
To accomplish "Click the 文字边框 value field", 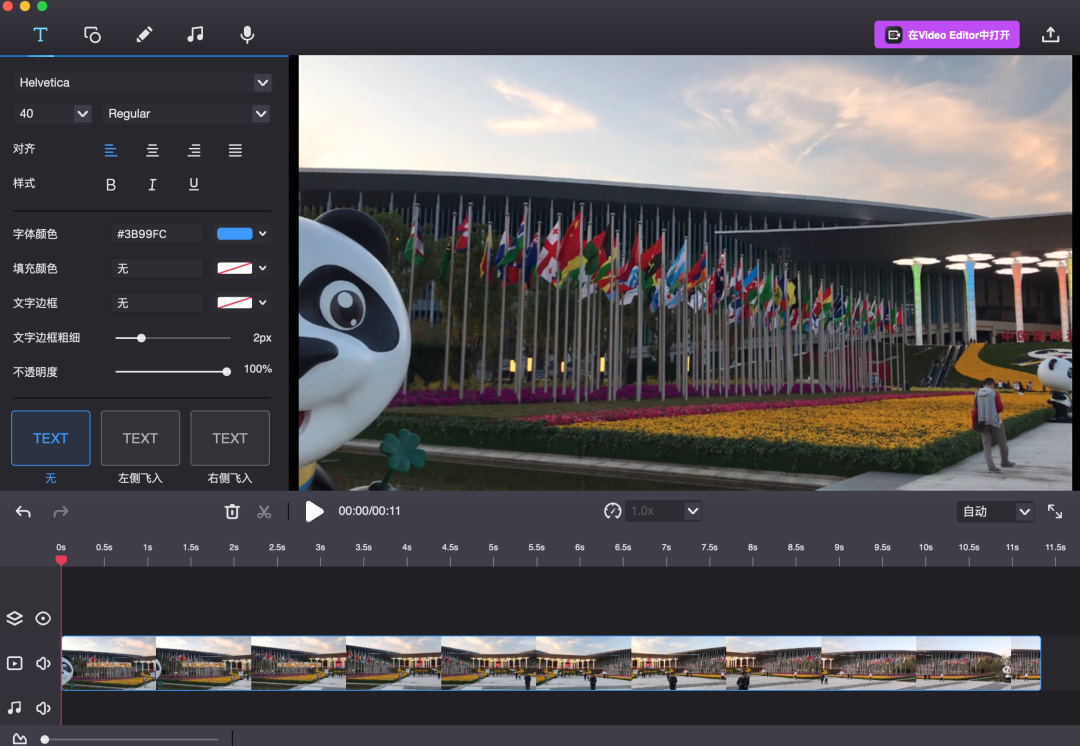I will tap(158, 303).
